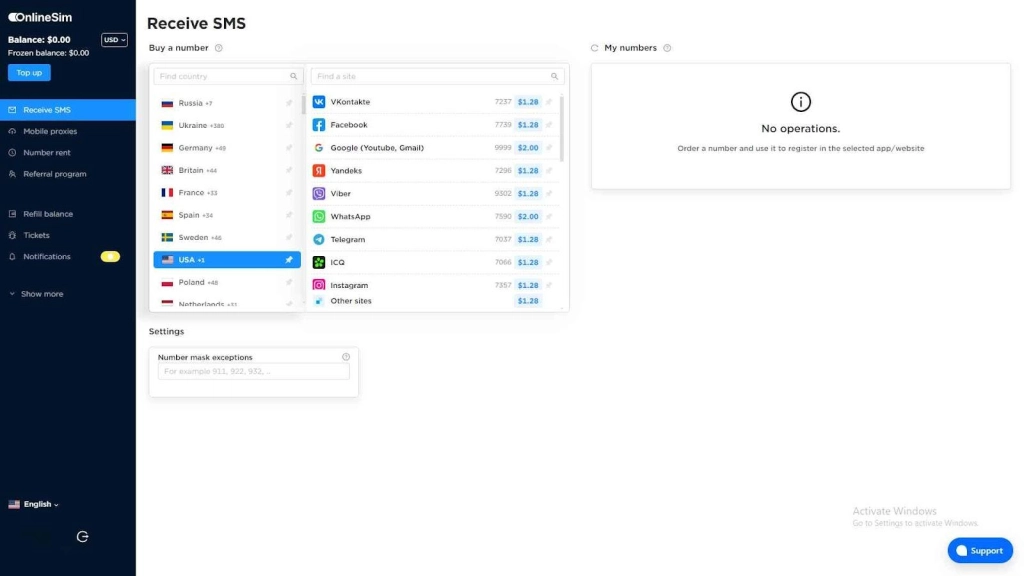Pin Britain in the country list
The height and width of the screenshot is (576, 1024).
(289, 170)
